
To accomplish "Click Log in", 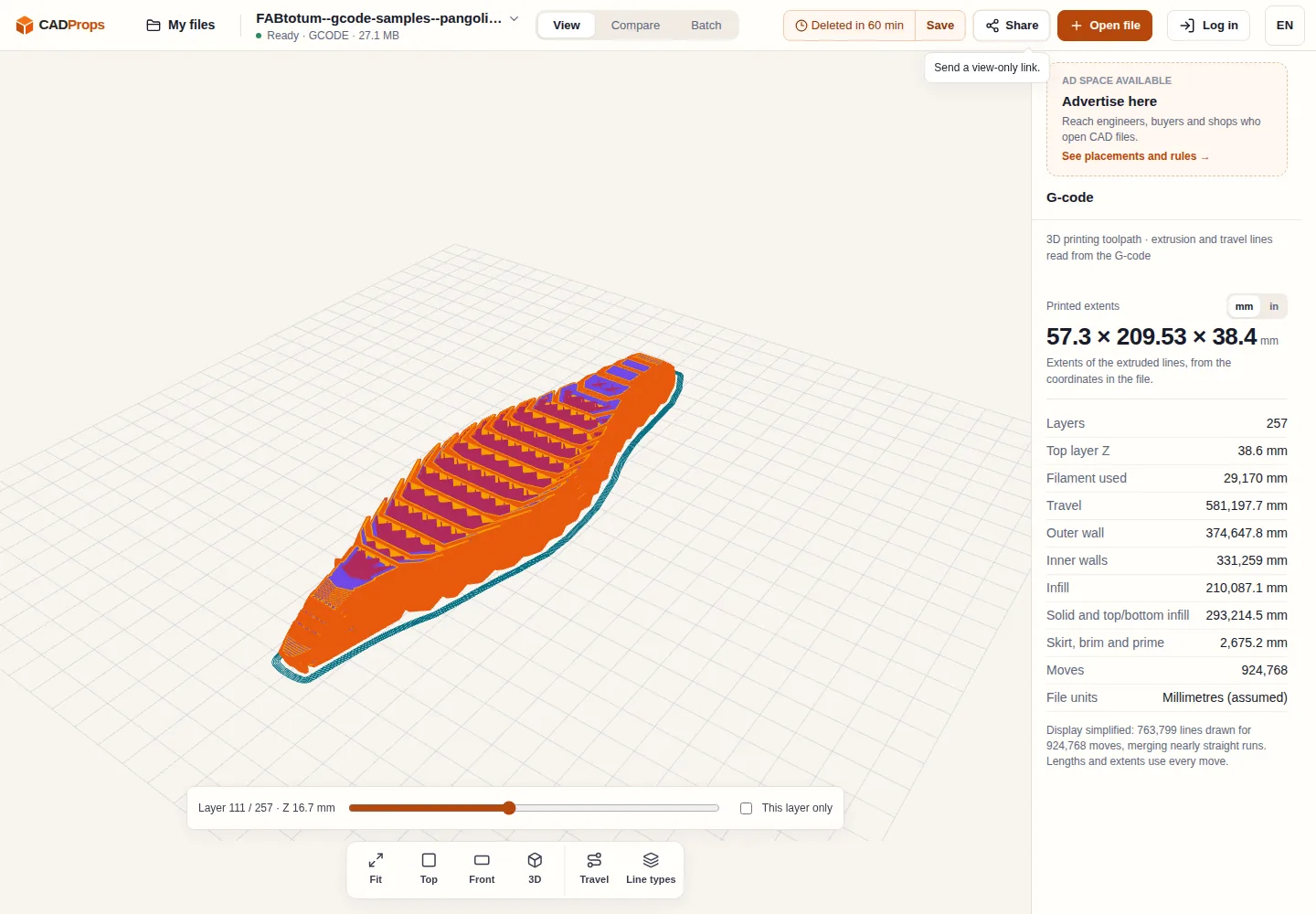I will [1208, 26].
